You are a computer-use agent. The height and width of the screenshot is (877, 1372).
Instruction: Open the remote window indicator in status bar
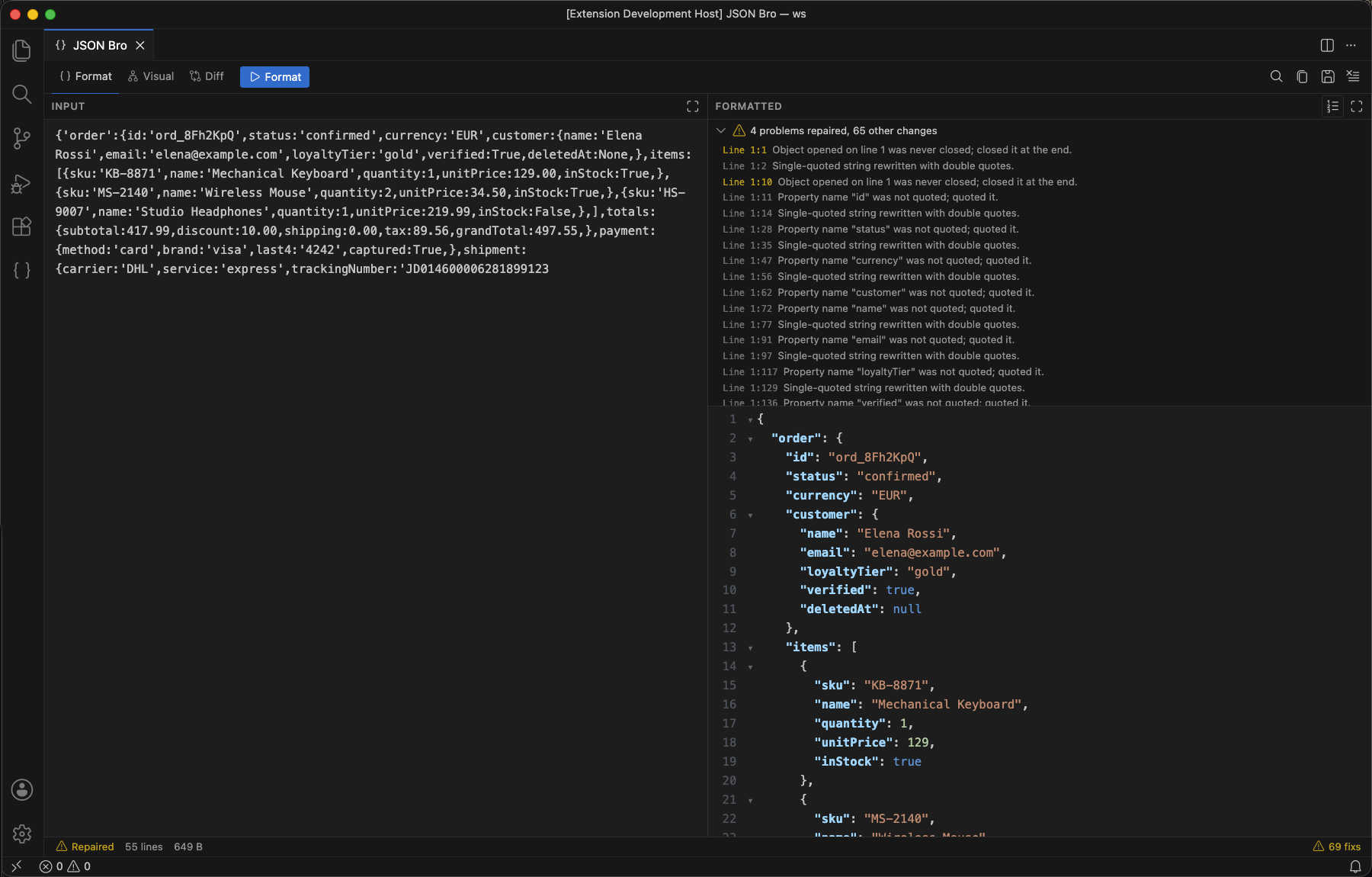tap(16, 866)
